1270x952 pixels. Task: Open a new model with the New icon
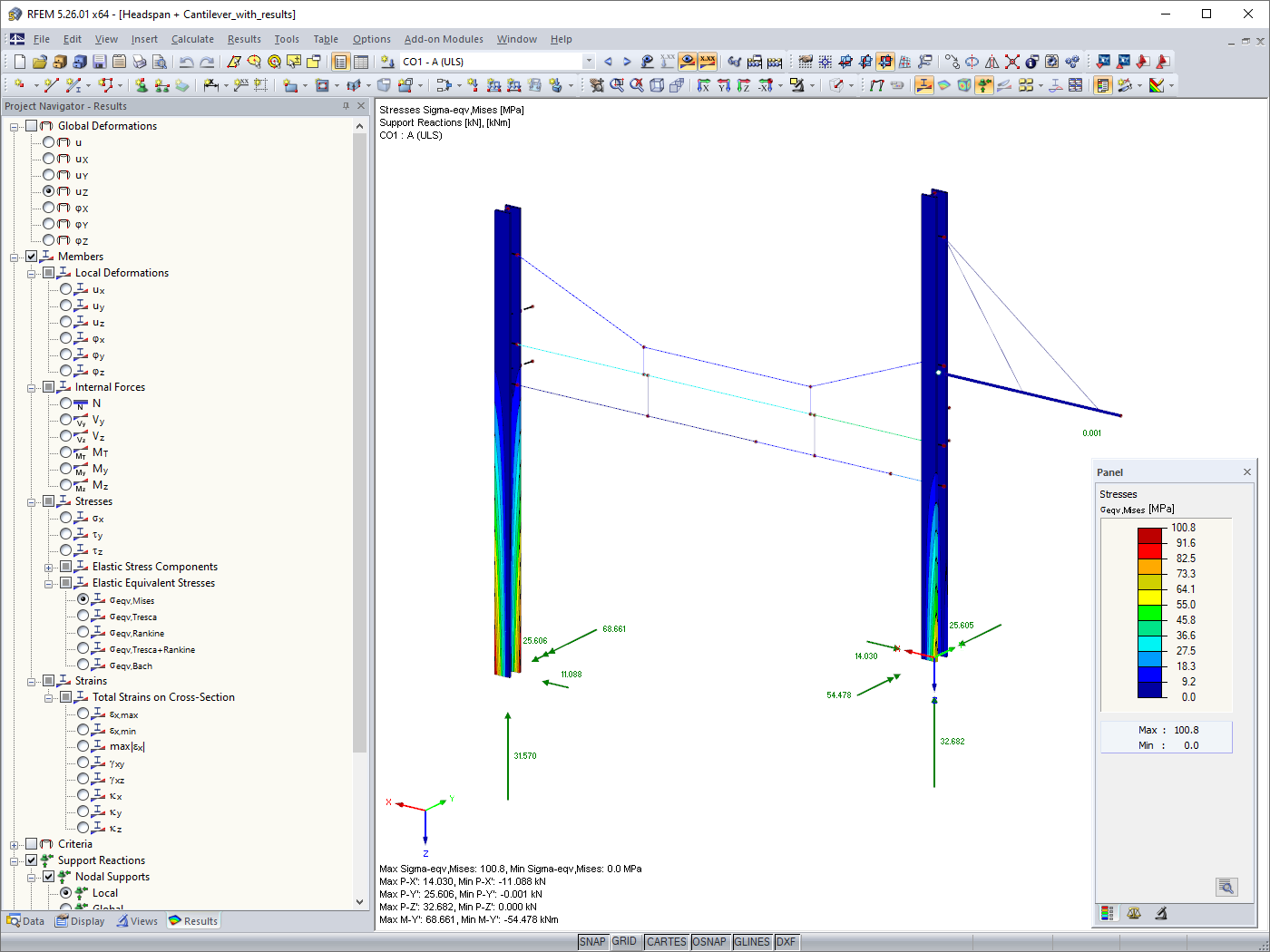(18, 62)
